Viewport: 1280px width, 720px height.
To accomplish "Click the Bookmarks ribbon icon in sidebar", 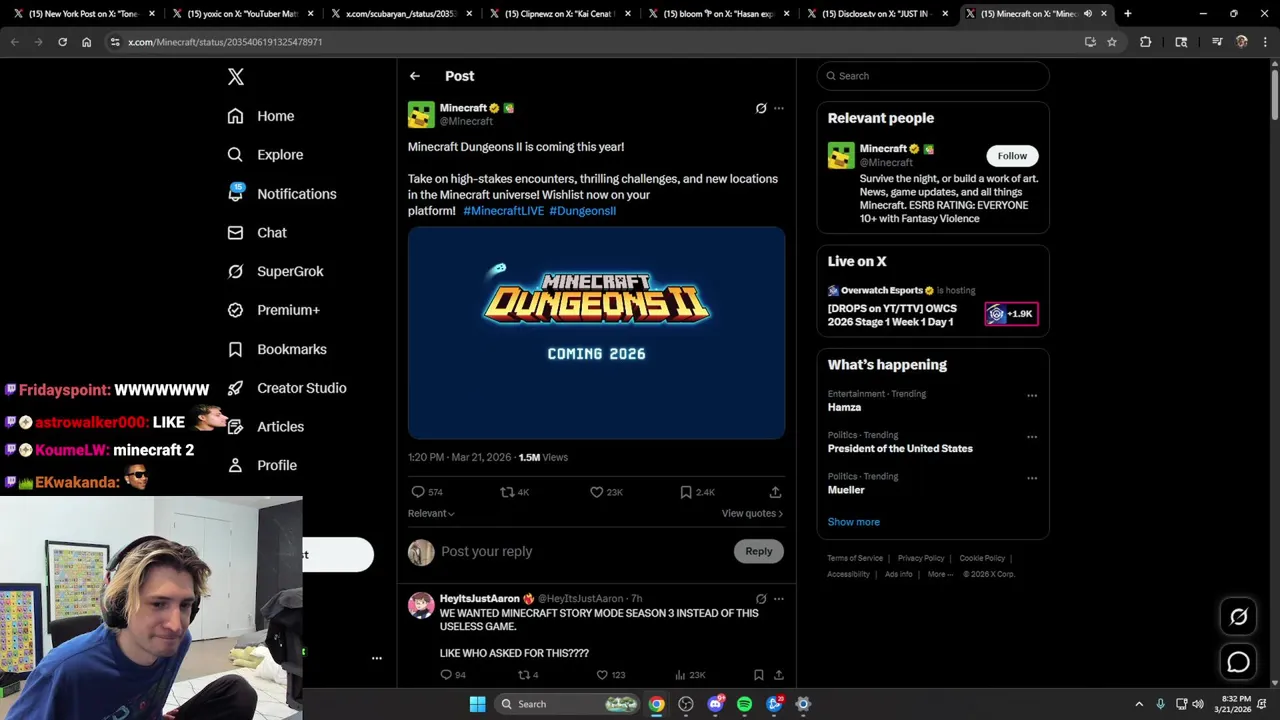I will (235, 349).
